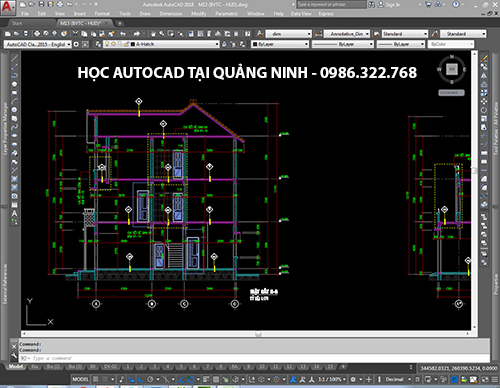Screen dimensions: 500x388
Task: Toggle polar tracking in status bar
Action: [x=150, y=379]
